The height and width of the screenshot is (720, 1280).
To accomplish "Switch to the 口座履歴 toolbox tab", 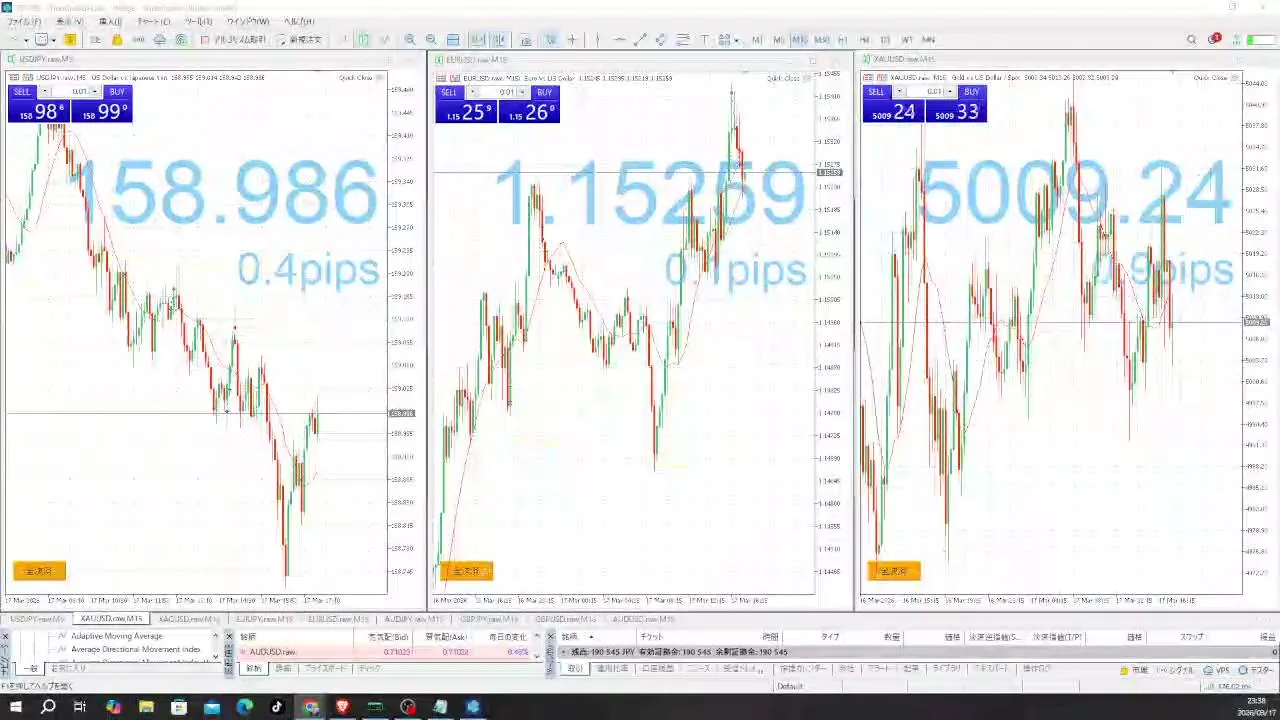I will 656,669.
